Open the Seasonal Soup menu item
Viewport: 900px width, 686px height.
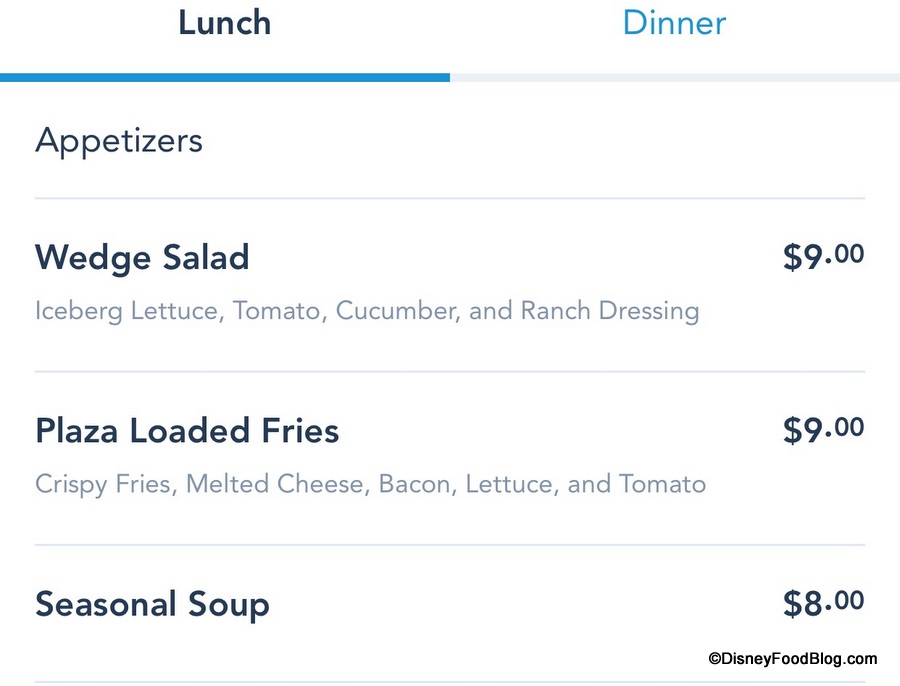[x=152, y=605]
